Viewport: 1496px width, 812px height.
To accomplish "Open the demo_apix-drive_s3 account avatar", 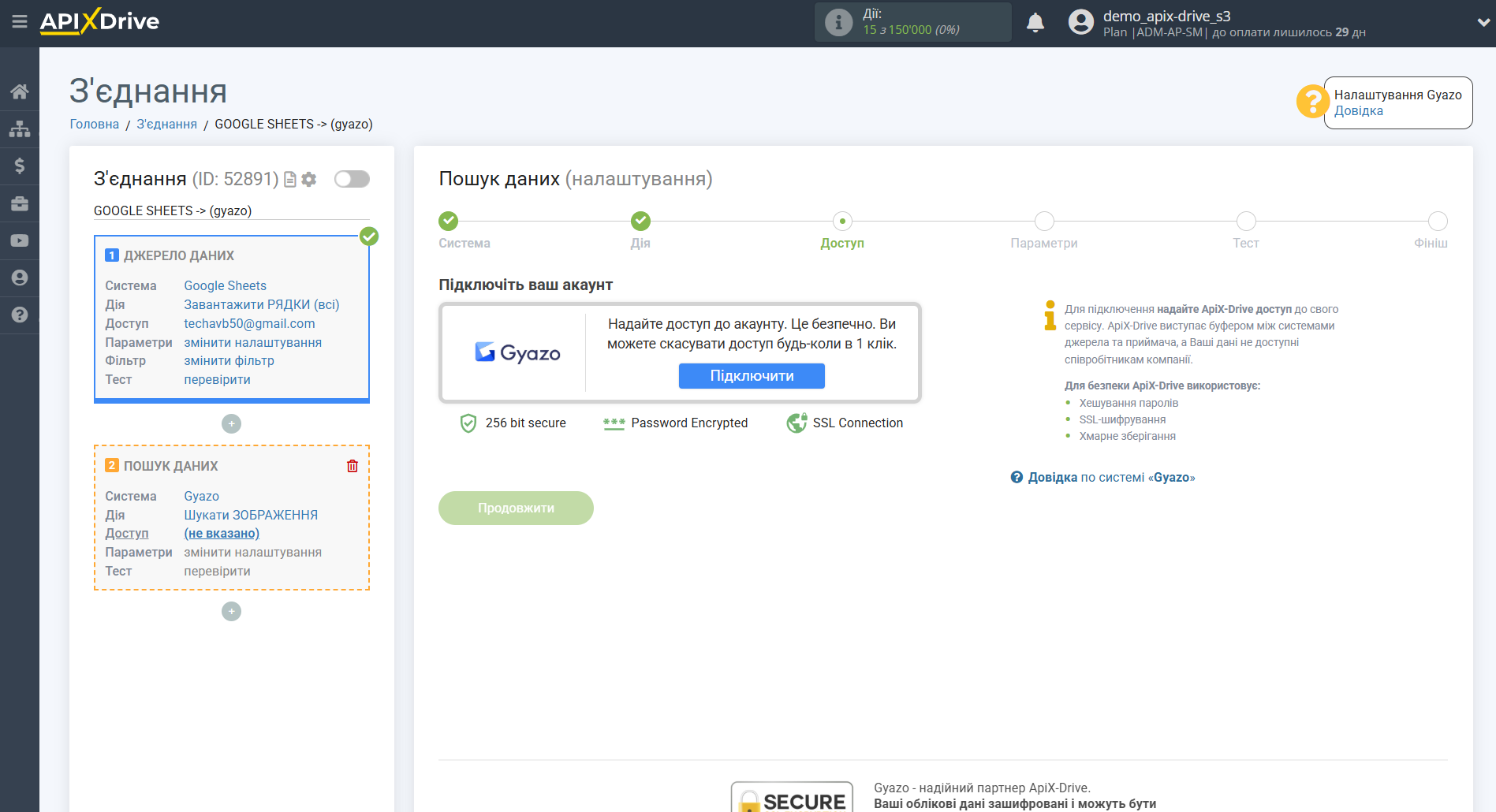I will point(1080,21).
